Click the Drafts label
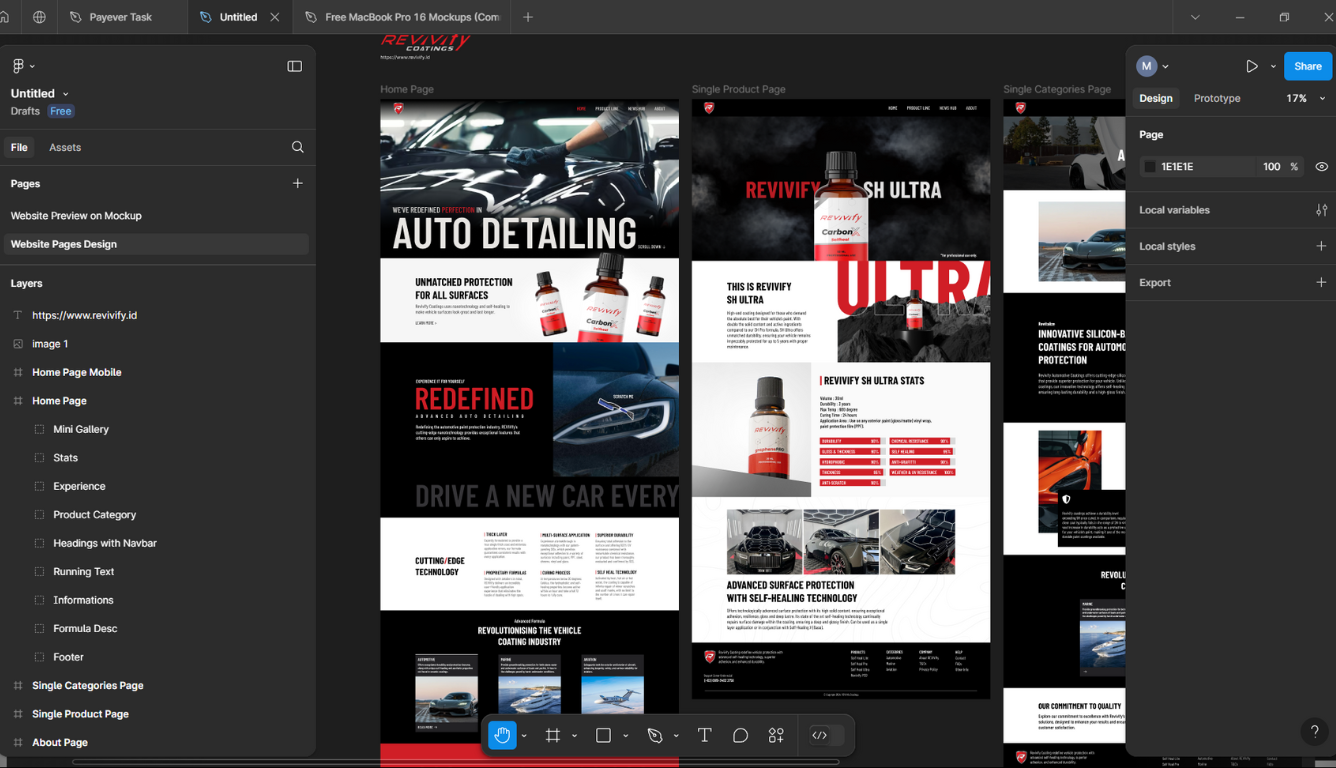1336x768 pixels. (x=25, y=111)
